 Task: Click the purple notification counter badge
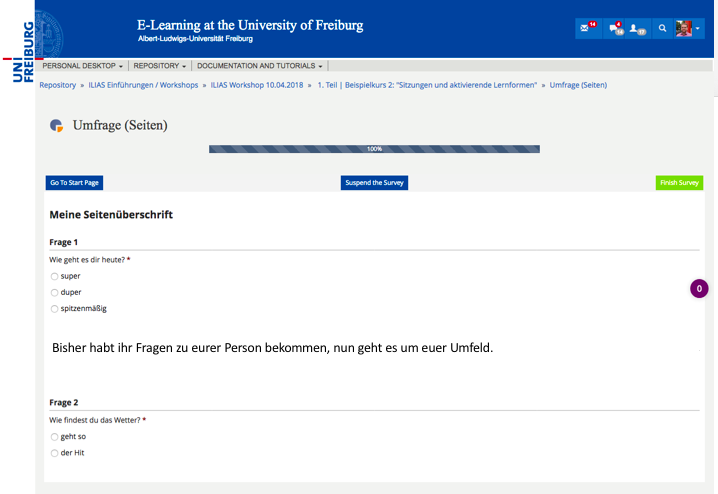(x=699, y=289)
